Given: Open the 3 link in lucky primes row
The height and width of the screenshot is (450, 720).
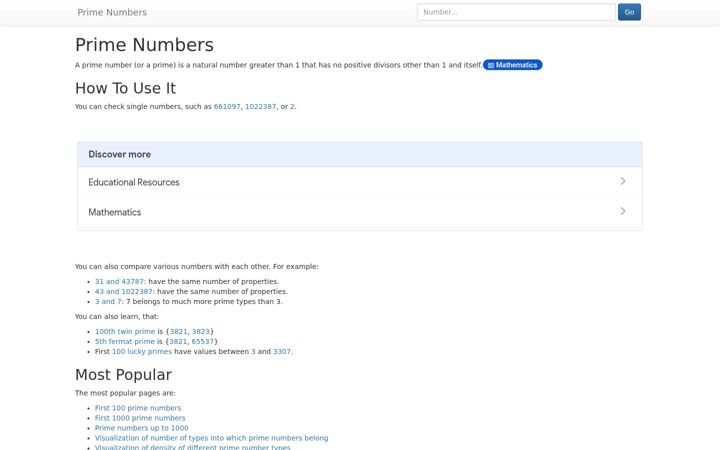Looking at the screenshot, I should 253,352.
